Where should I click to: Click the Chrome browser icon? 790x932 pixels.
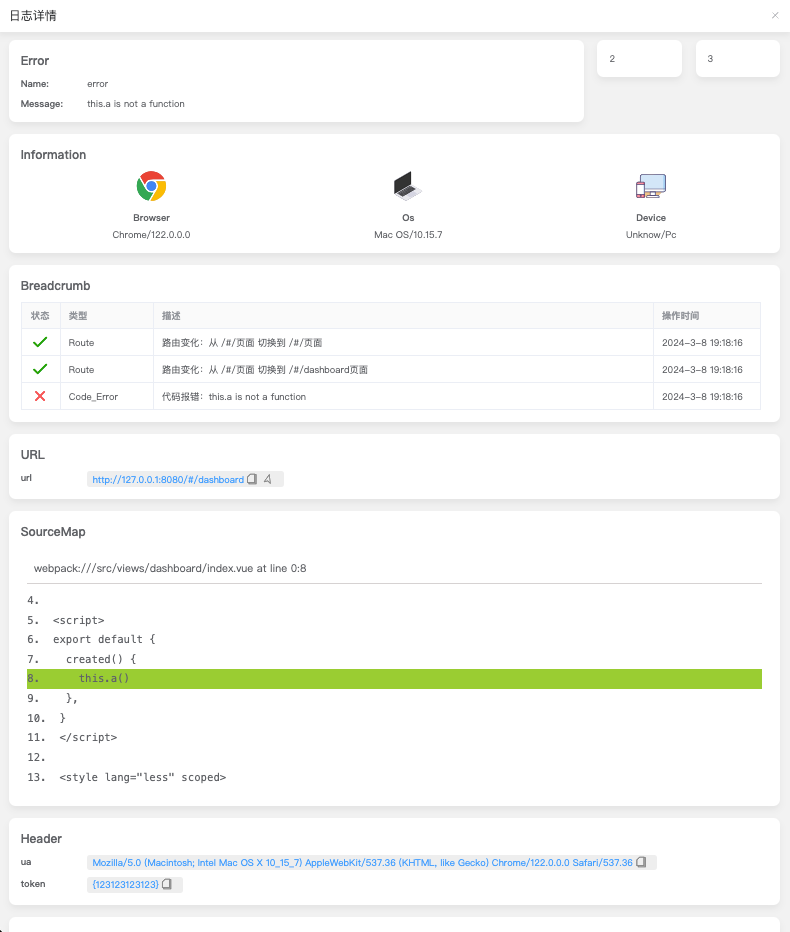coord(151,186)
